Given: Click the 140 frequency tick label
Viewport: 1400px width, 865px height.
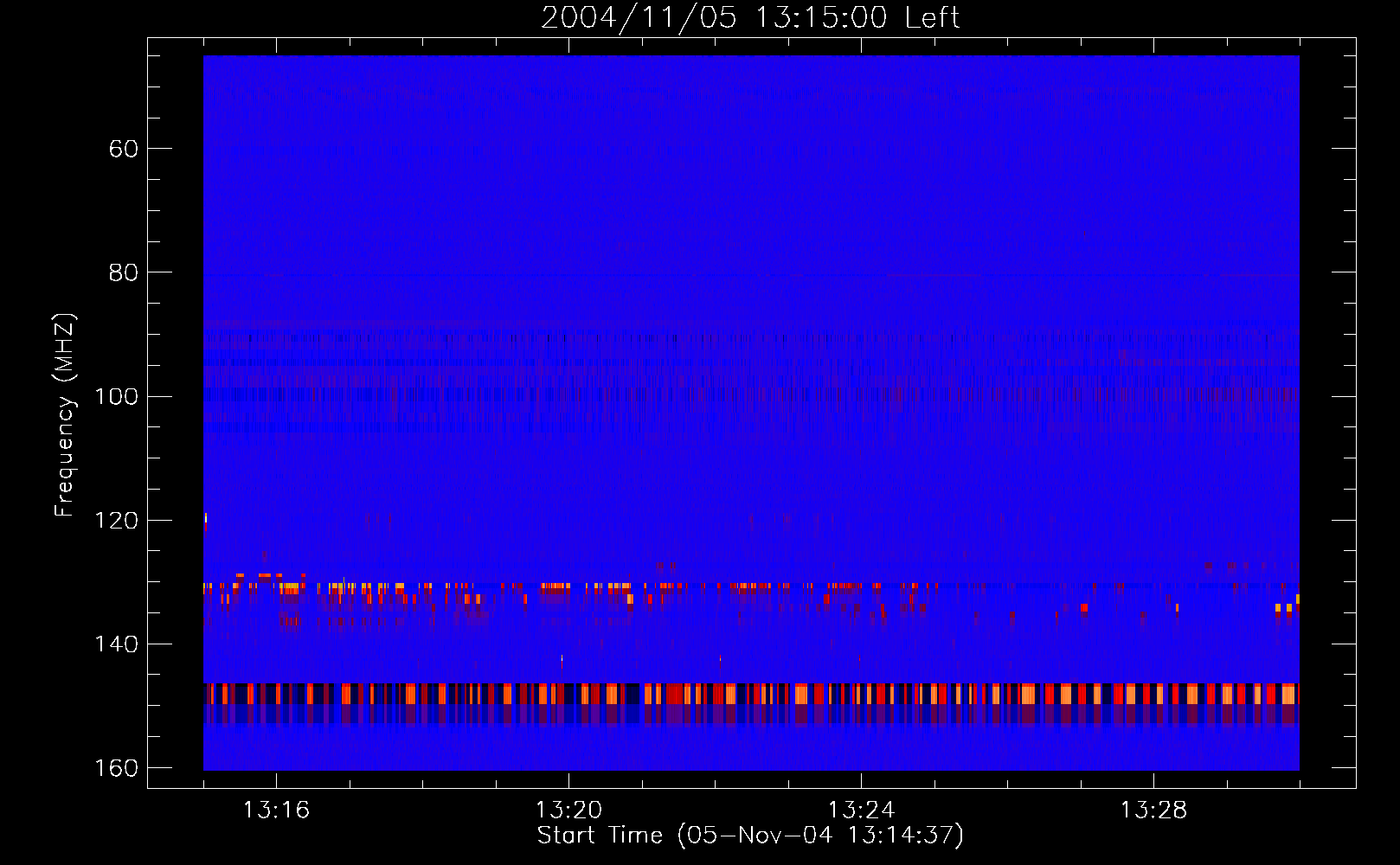Looking at the screenshot, I should [x=116, y=644].
